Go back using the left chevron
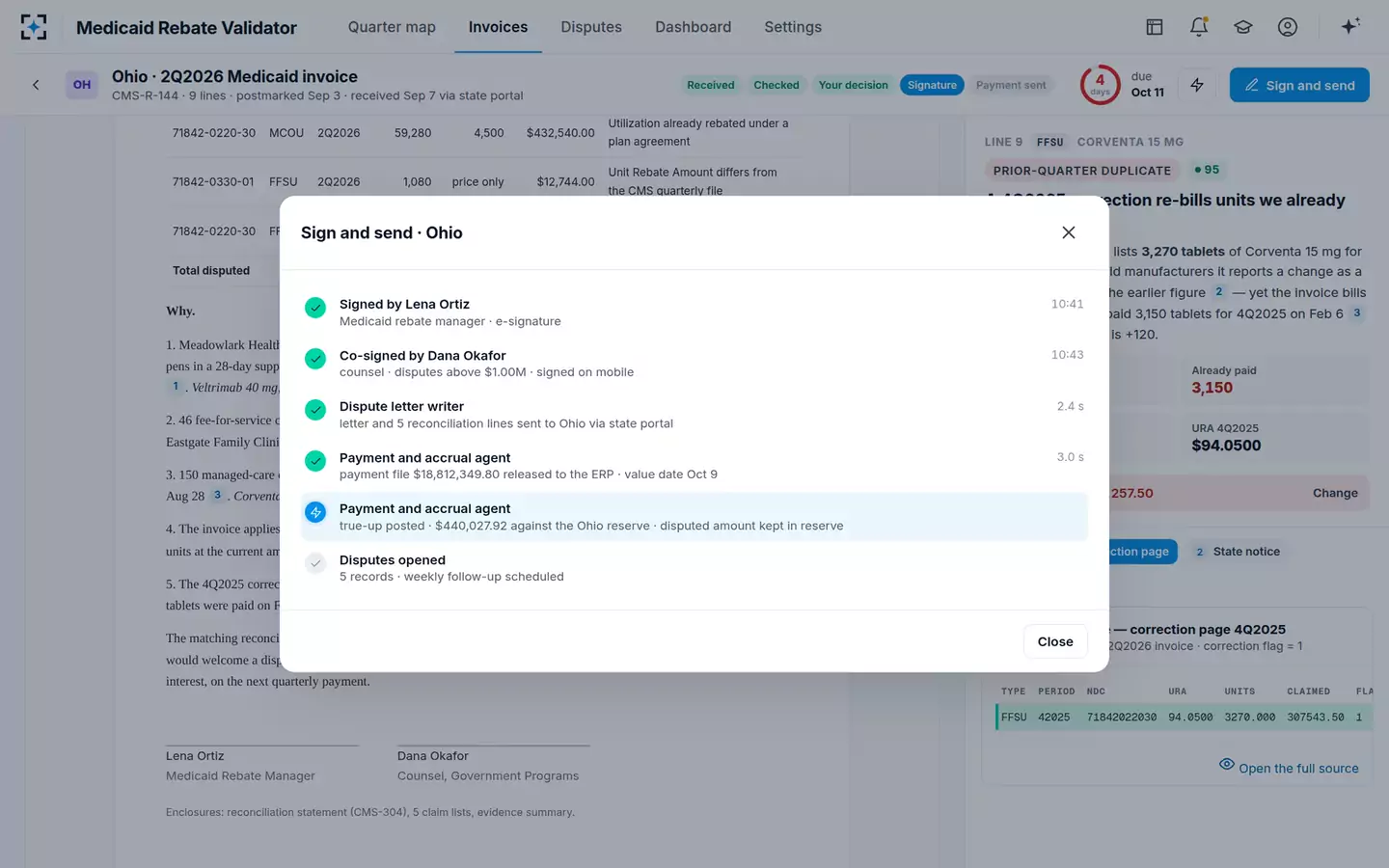The height and width of the screenshot is (868, 1389). click(36, 85)
